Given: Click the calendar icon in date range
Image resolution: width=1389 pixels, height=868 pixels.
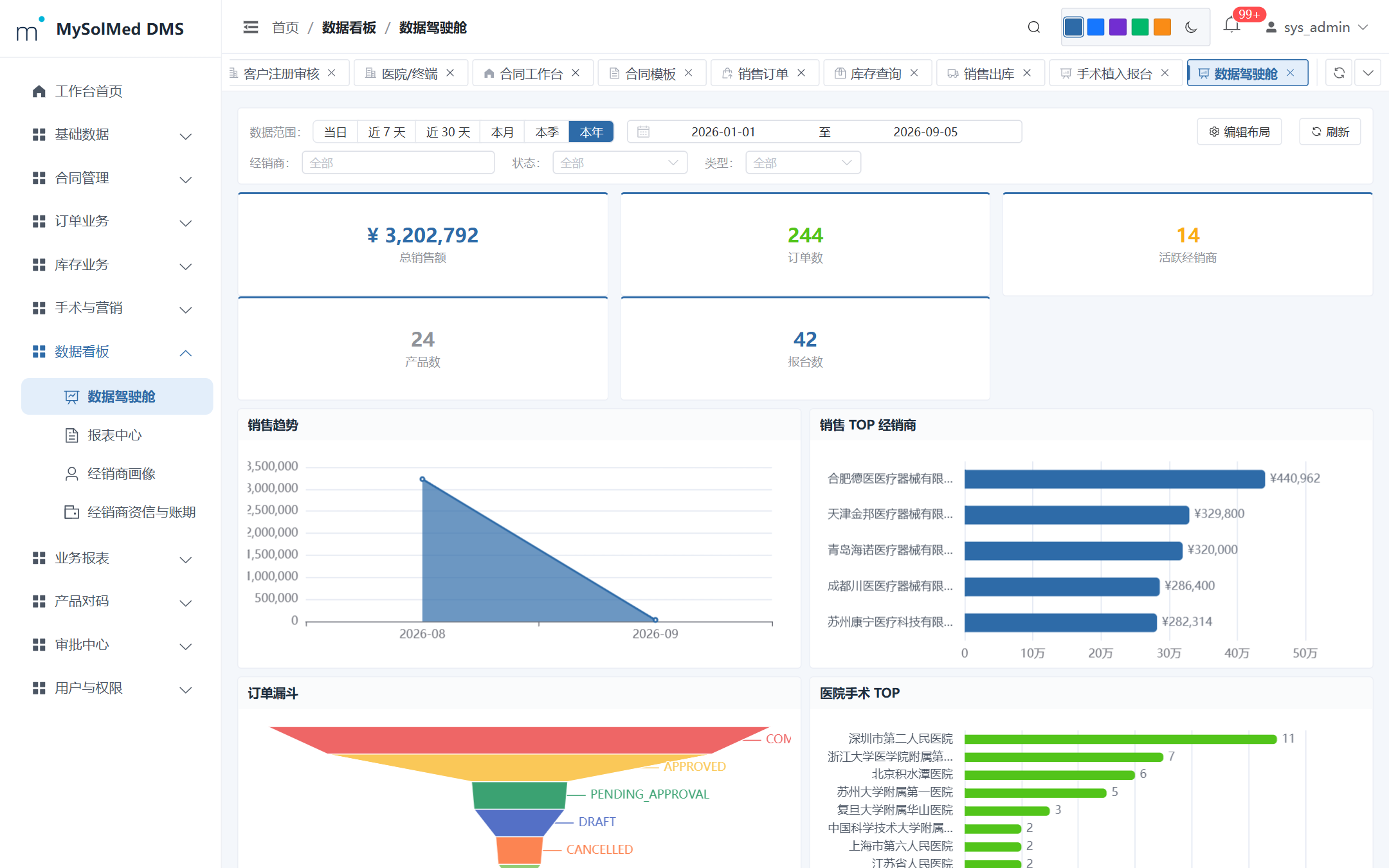Looking at the screenshot, I should (x=643, y=132).
